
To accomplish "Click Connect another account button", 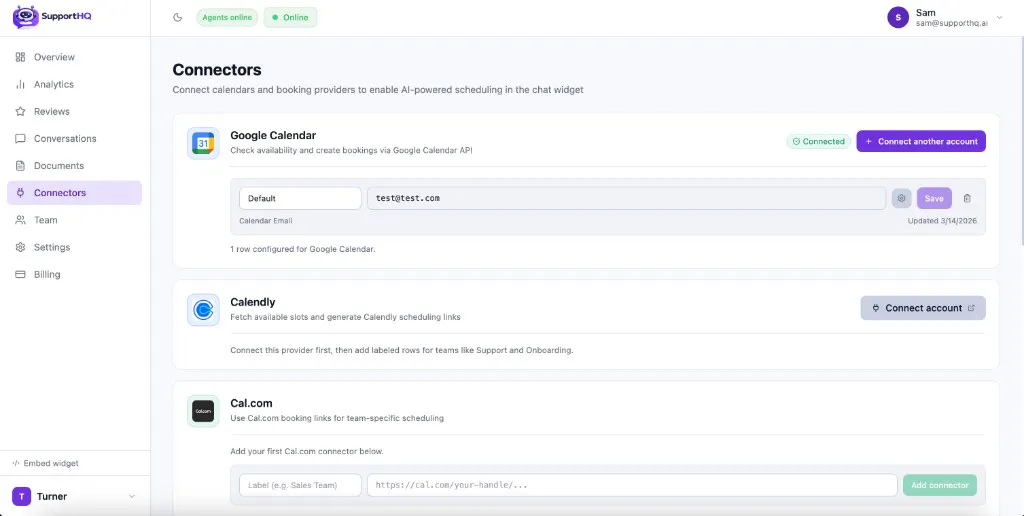I will point(921,141).
